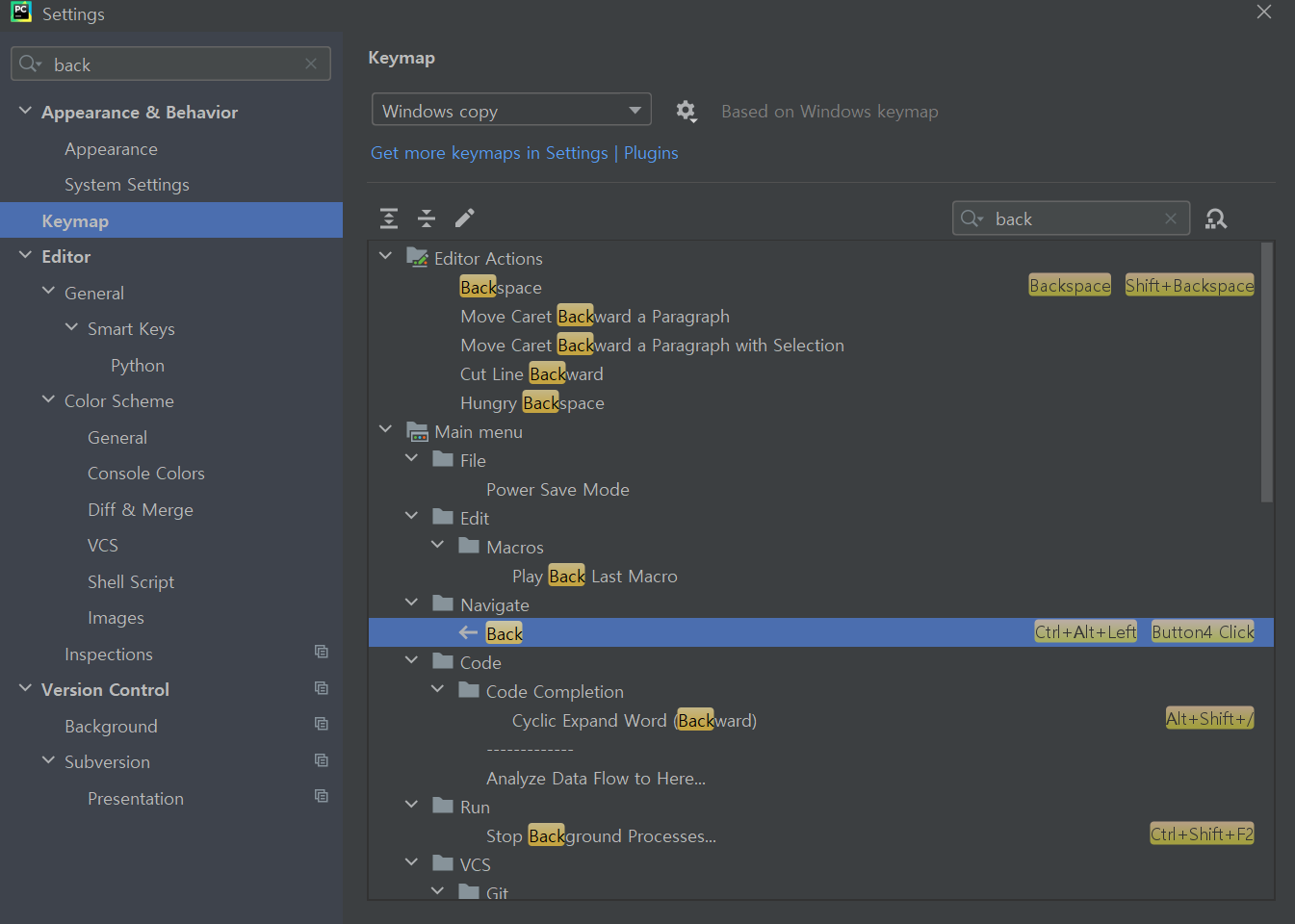Collapse the Smart Keys node

pos(72,327)
